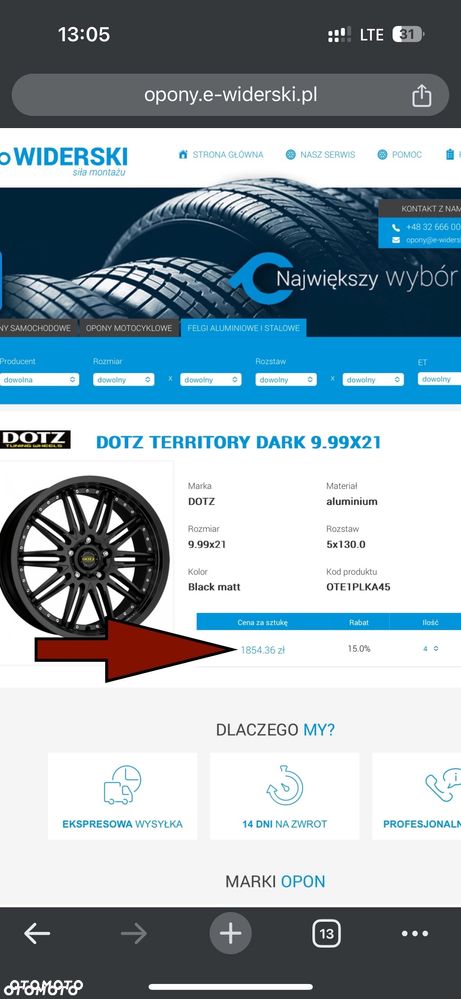Tap the forward navigation arrow
Screen dimensions: 461x999
[134, 933]
